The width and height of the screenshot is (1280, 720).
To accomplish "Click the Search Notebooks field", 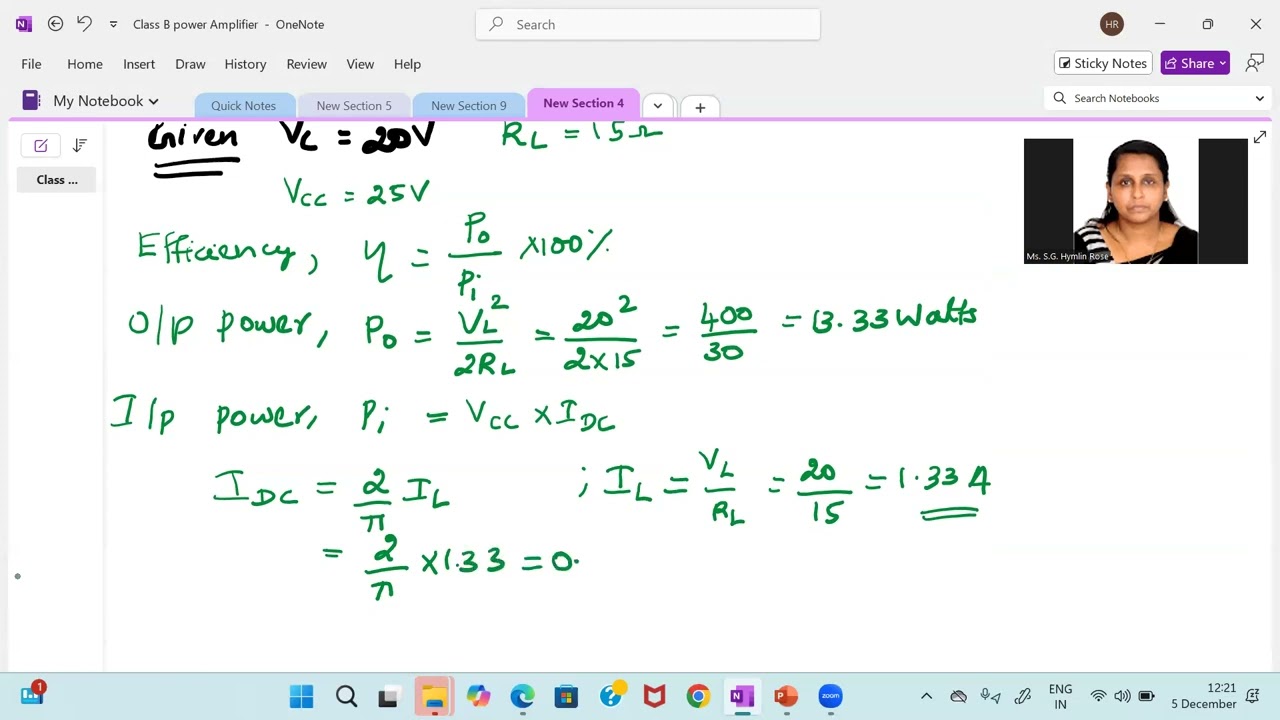I will point(1158,98).
